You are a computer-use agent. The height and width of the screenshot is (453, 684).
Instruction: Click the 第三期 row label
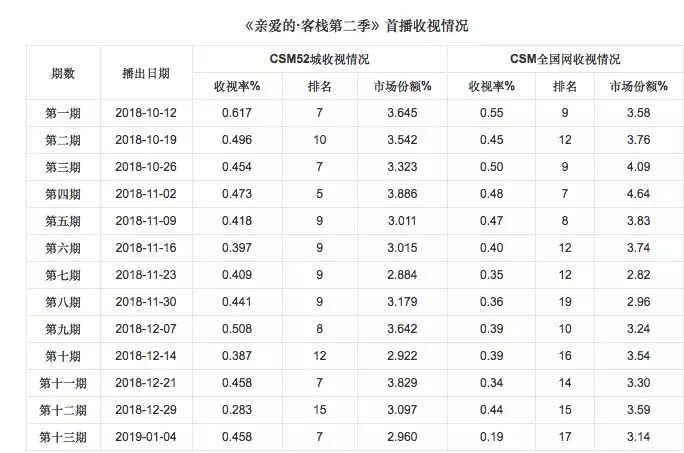tap(63, 167)
